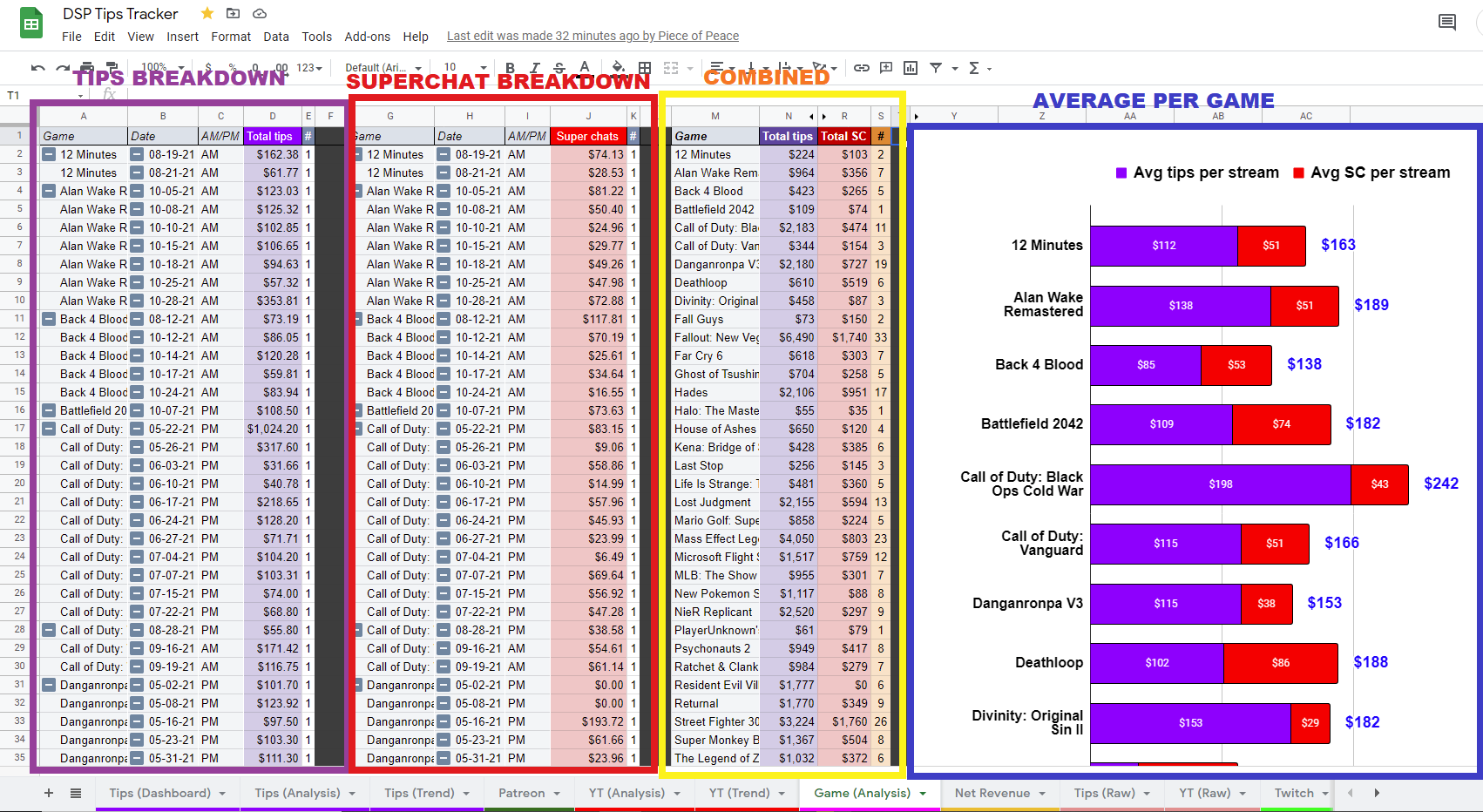Click the merge cells icon
This screenshot has height=812, width=1483.
click(671, 68)
